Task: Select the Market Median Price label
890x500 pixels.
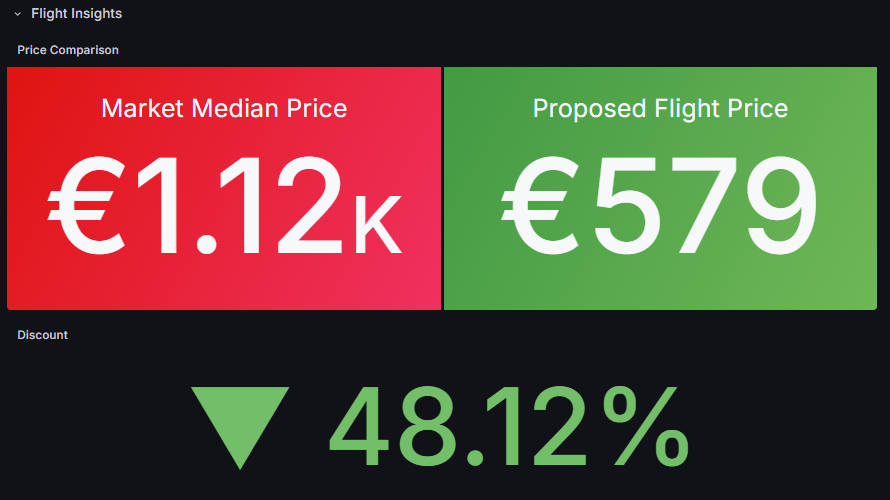Action: click(x=224, y=108)
